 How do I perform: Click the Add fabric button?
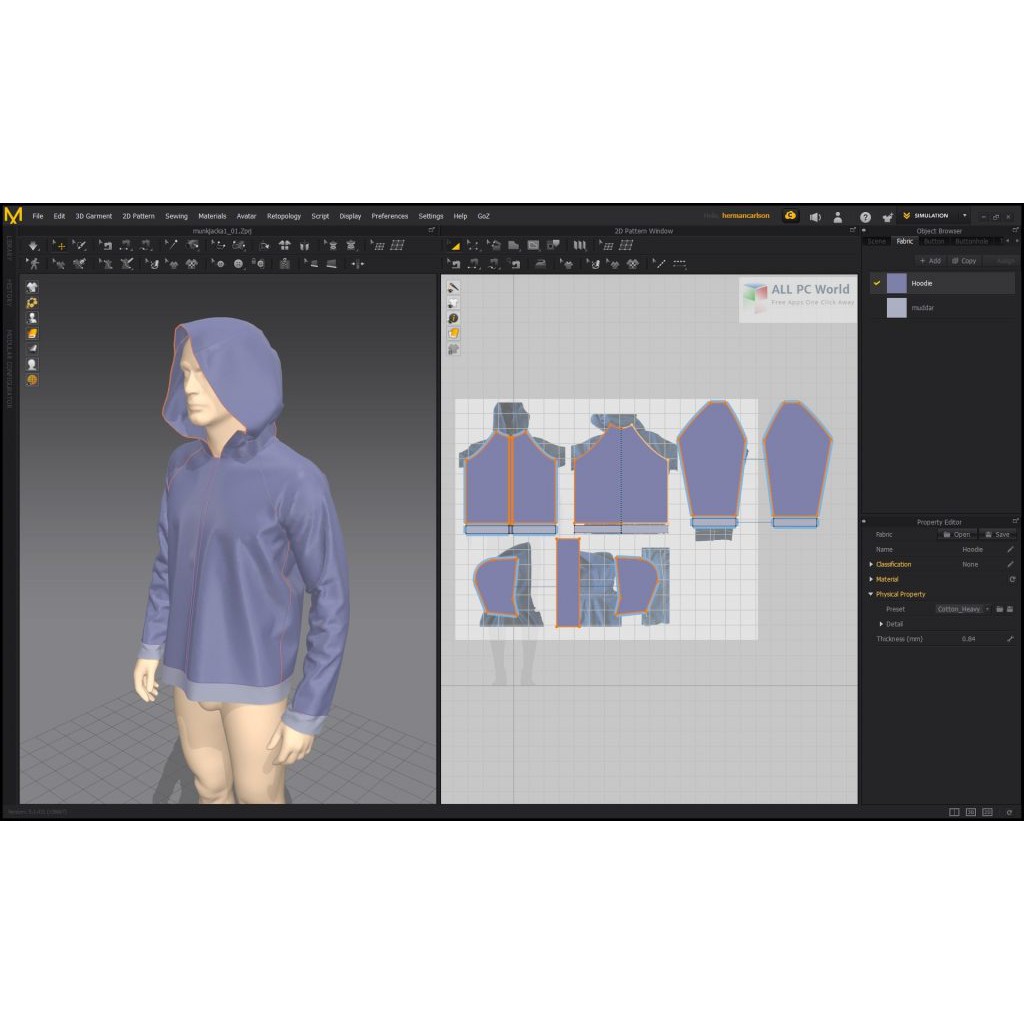tap(929, 261)
